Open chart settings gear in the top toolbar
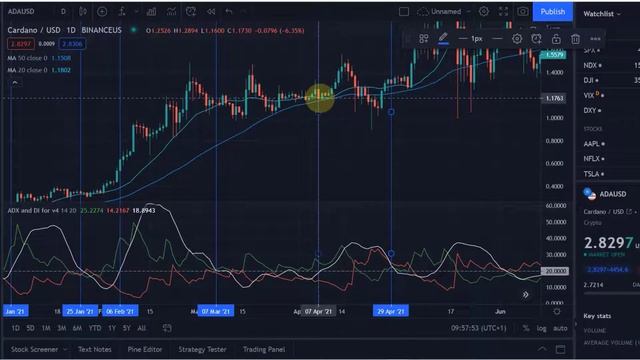 [484, 11]
